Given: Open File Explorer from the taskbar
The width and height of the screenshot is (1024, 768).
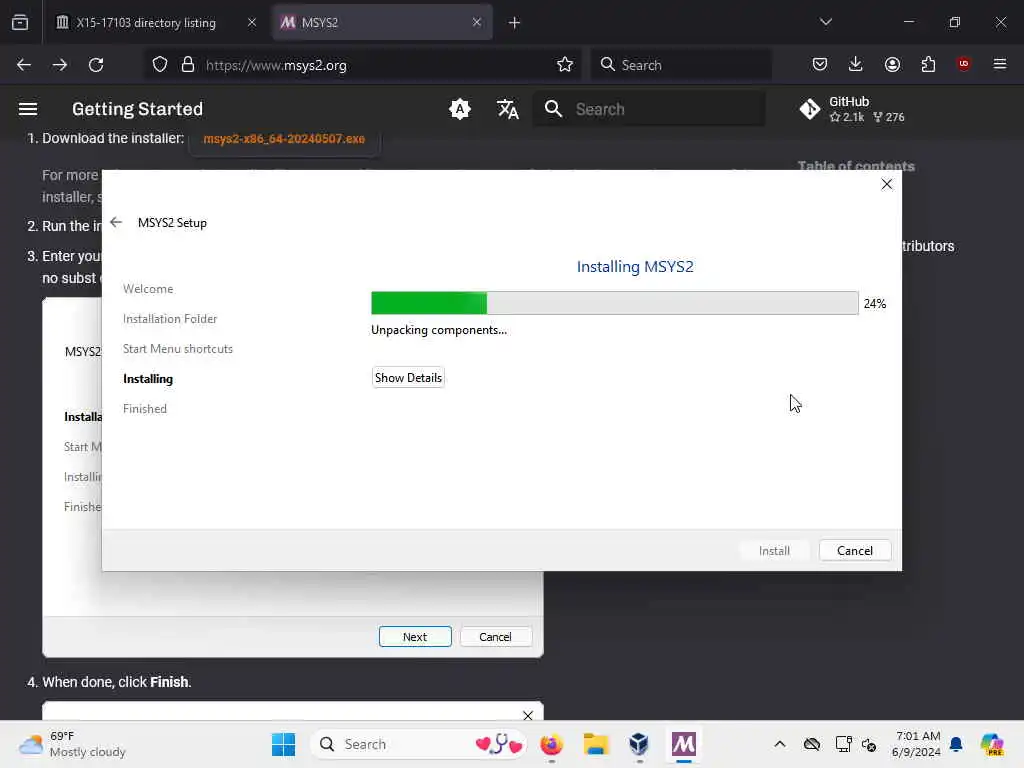Looking at the screenshot, I should tap(596, 744).
